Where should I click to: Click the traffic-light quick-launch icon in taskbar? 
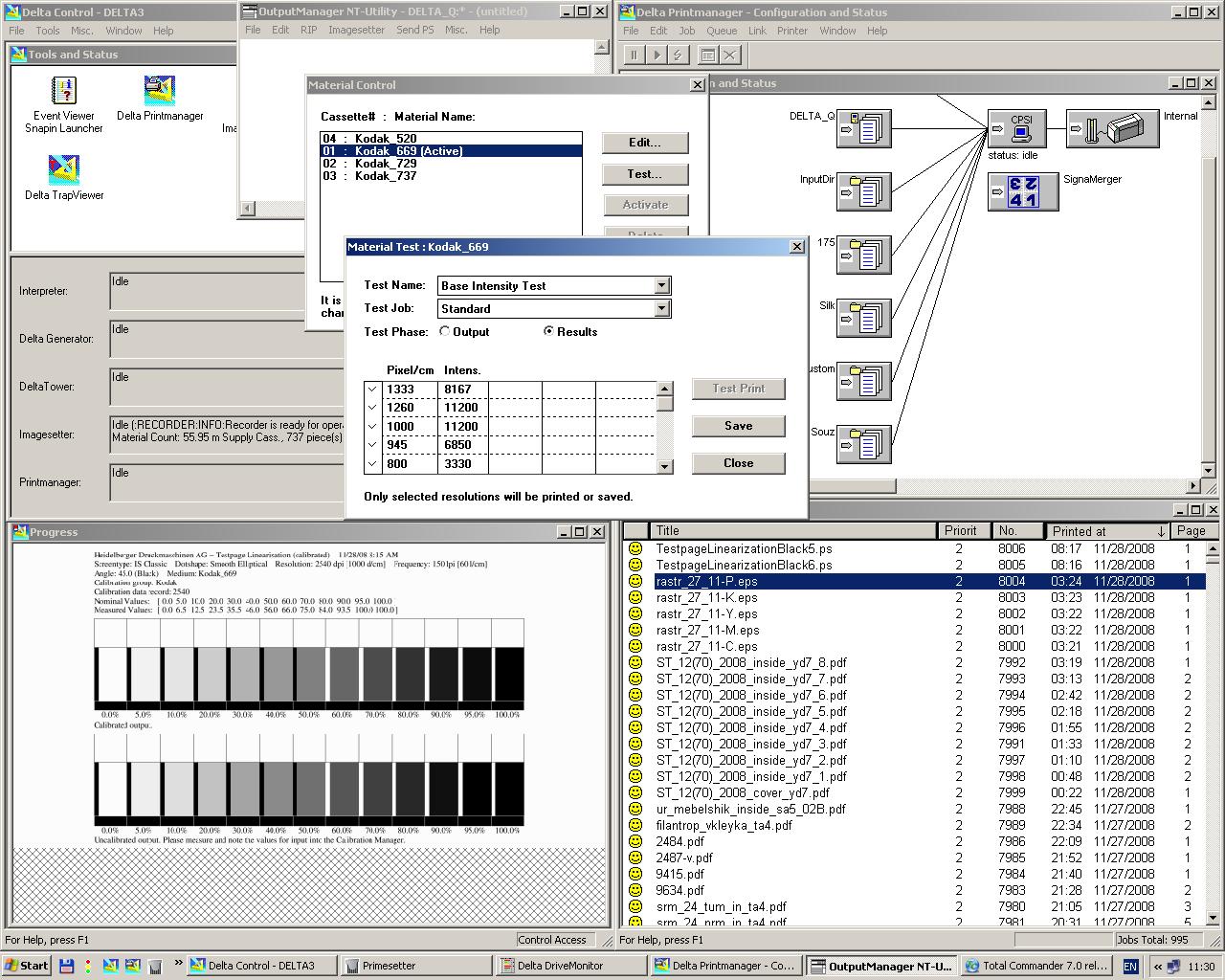[88, 966]
